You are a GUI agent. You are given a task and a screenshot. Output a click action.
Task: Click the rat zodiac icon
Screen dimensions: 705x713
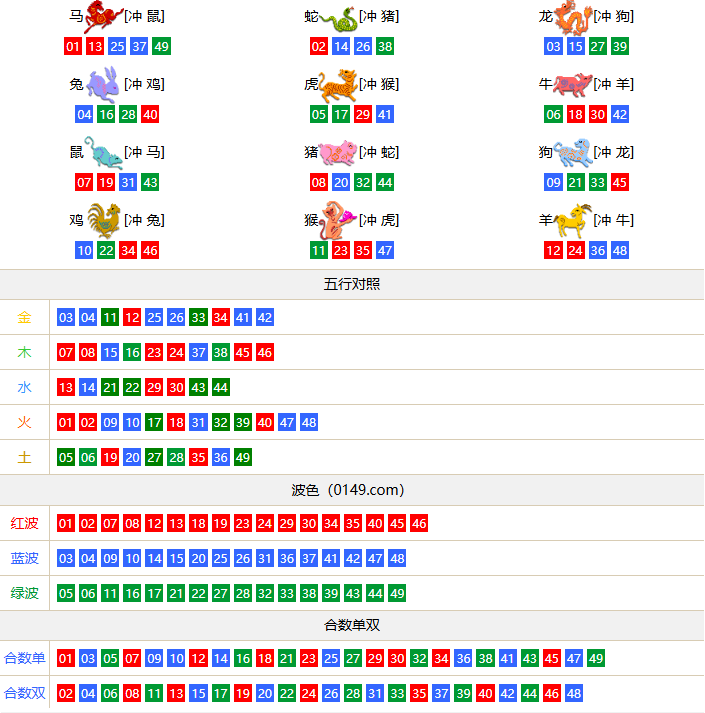pos(104,153)
